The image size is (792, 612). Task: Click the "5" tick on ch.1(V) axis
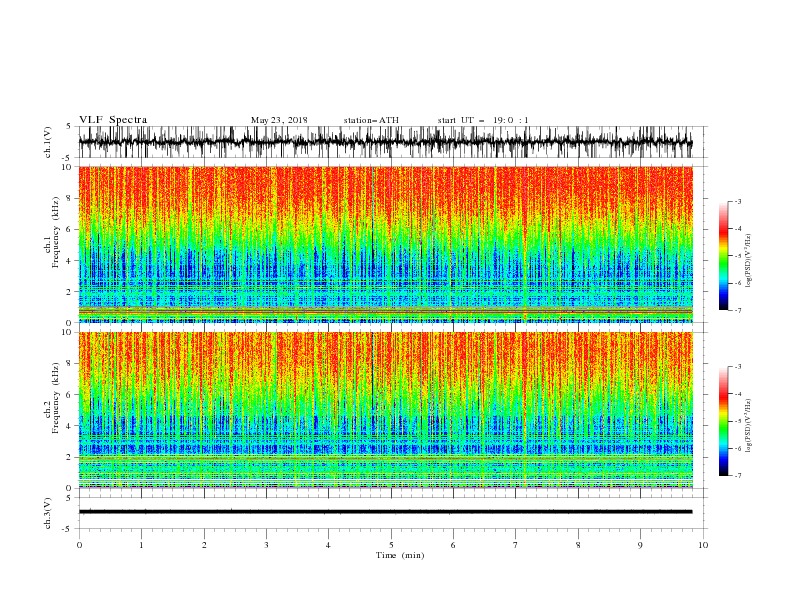tap(69, 127)
